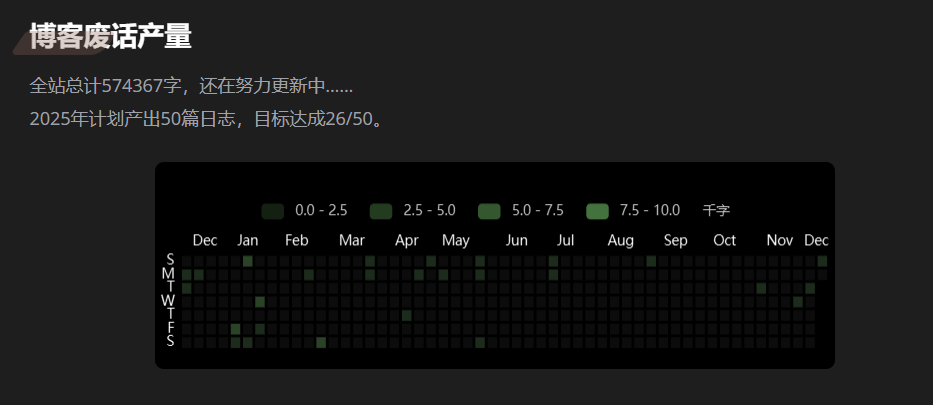Click the green Wednesday cell under November

pos(798,301)
